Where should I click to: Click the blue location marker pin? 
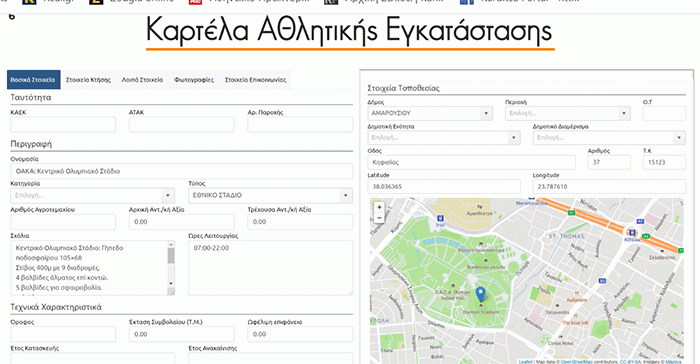(x=480, y=295)
